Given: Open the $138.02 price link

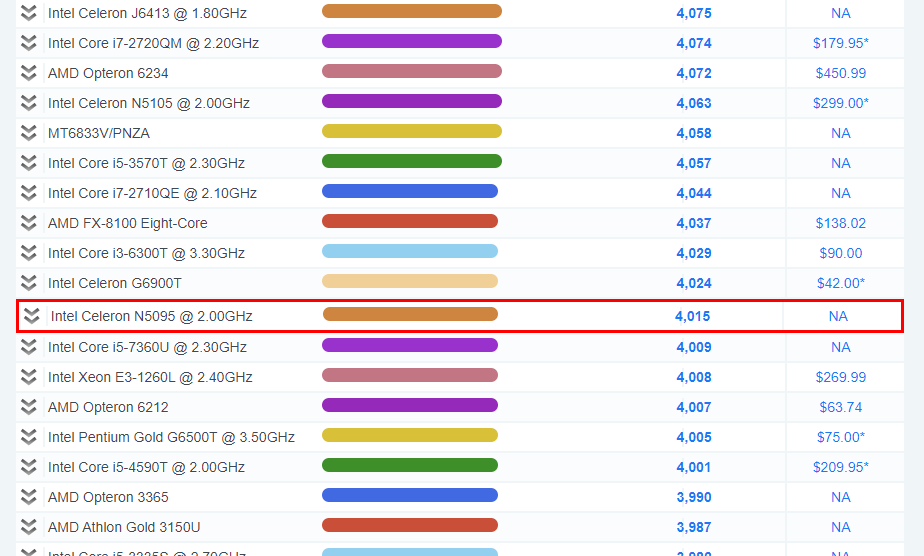Looking at the screenshot, I should pos(840,223).
